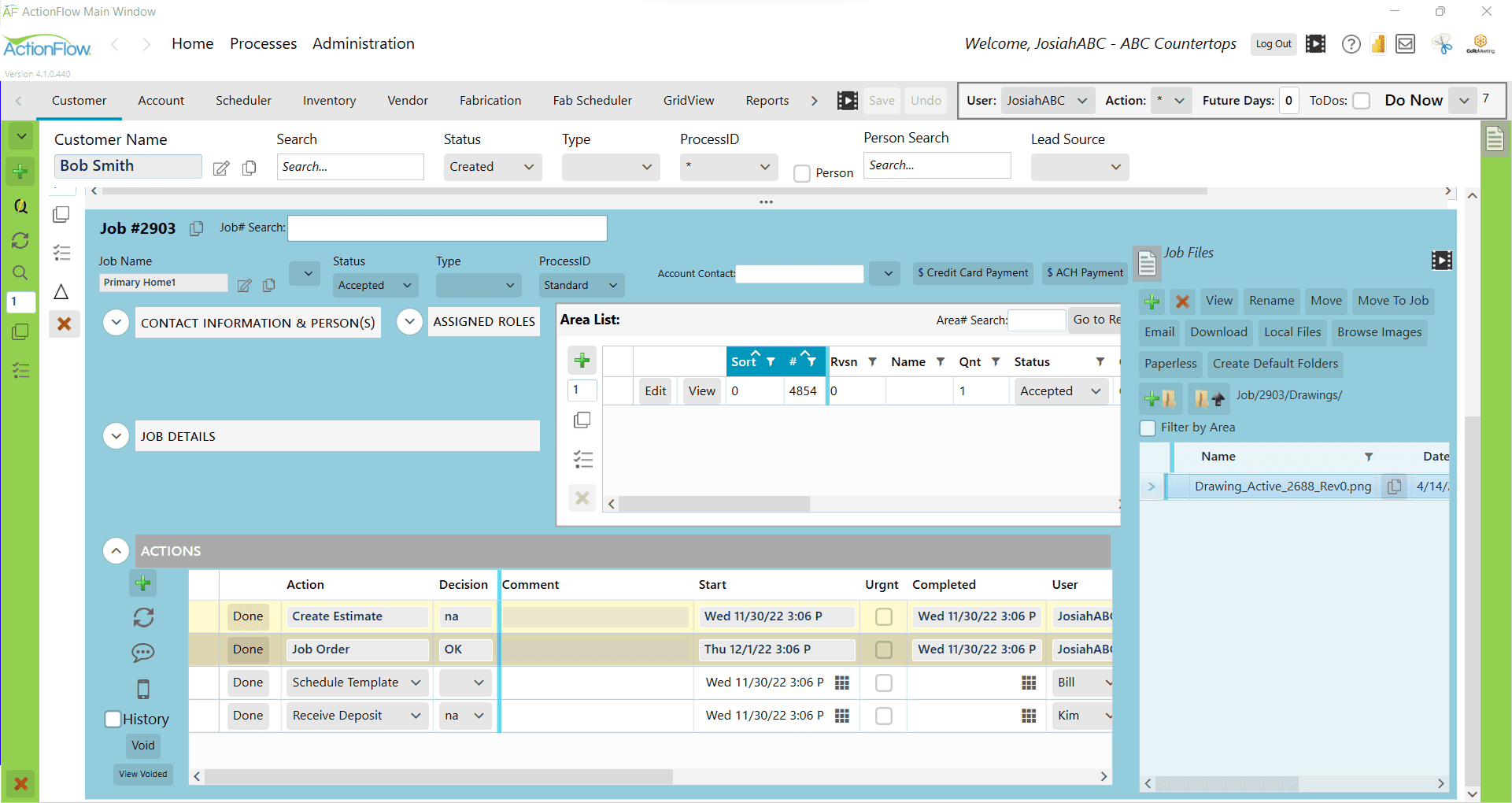
Task: Click the phone icon in the Actions sidebar
Action: tap(143, 689)
